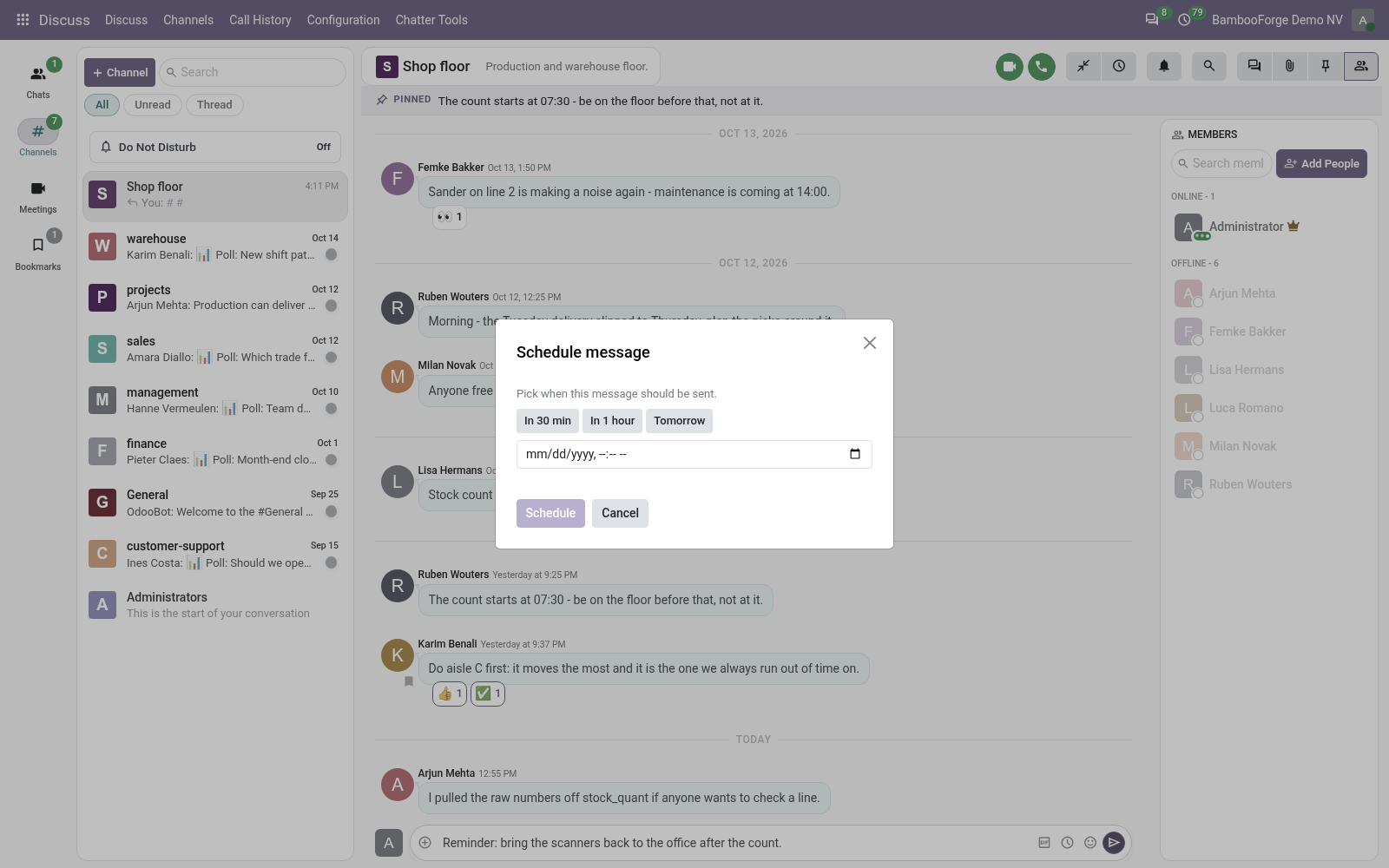
Task: Click the GIF icon in the composer
Action: pyautogui.click(x=1044, y=843)
